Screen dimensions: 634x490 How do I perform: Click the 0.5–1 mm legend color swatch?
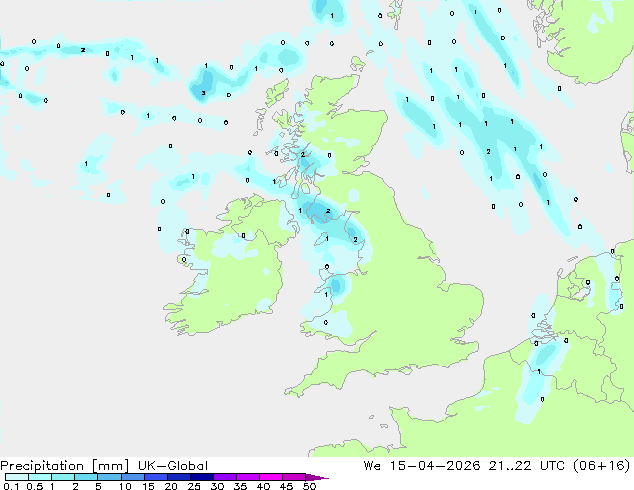[x=40, y=477]
